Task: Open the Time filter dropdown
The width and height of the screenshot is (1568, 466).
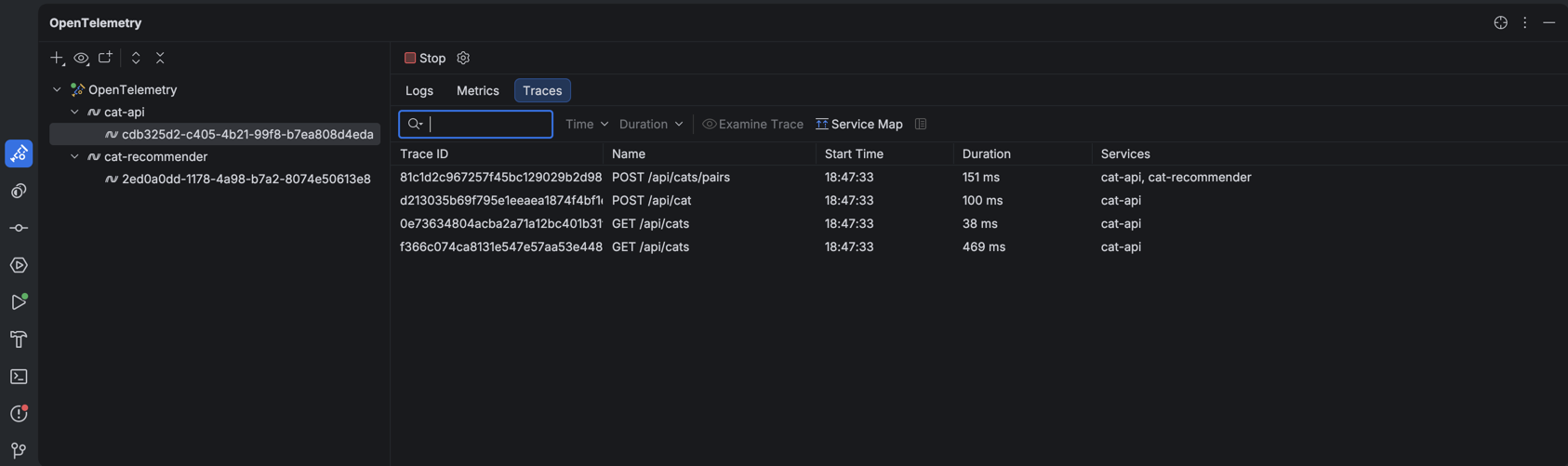Action: coord(587,124)
